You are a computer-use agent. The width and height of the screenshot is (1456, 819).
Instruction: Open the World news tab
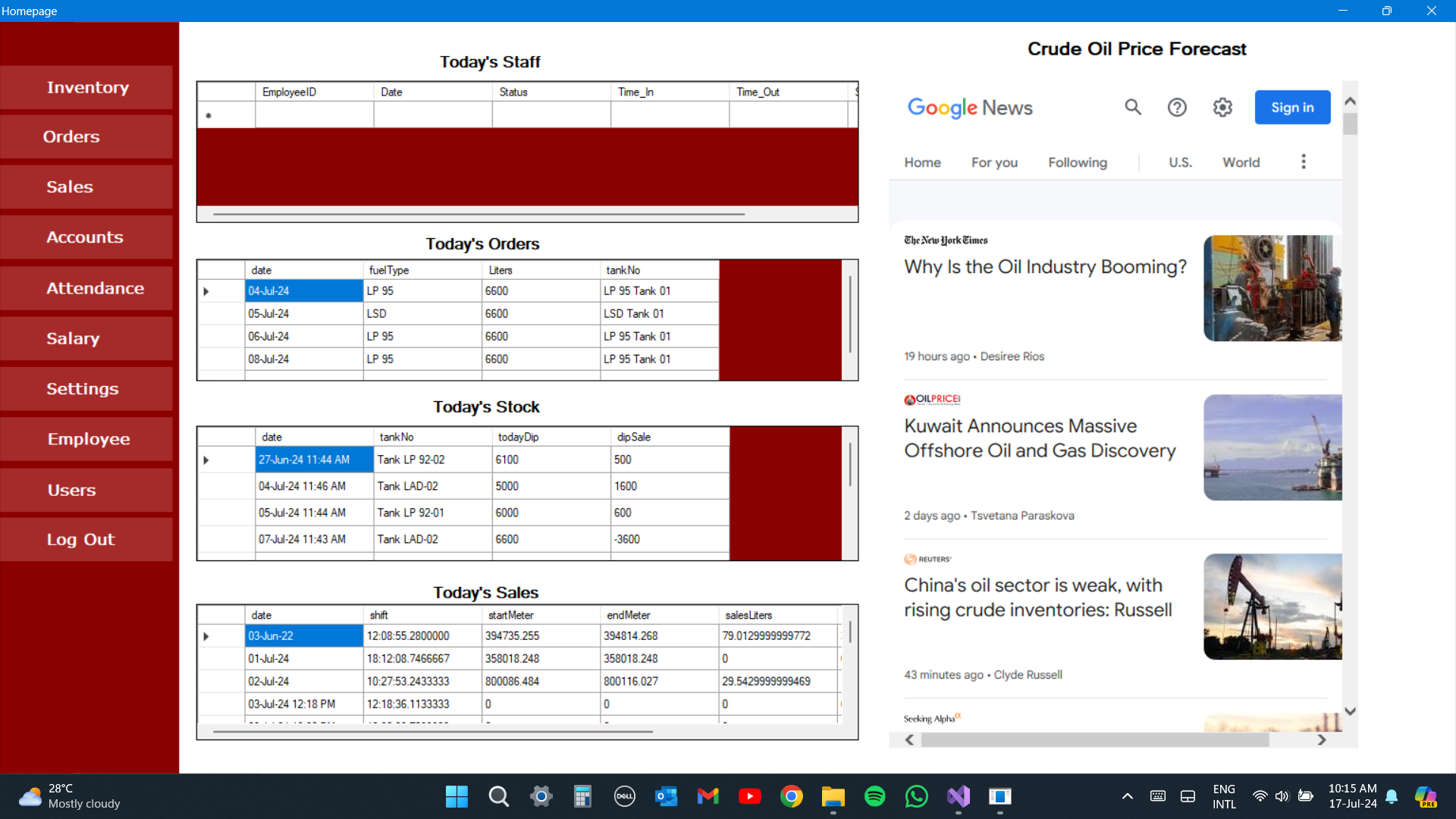[x=1241, y=162]
